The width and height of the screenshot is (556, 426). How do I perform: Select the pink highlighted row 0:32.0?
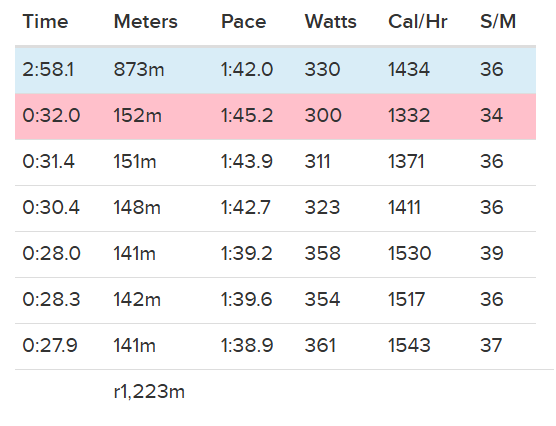coord(275,116)
